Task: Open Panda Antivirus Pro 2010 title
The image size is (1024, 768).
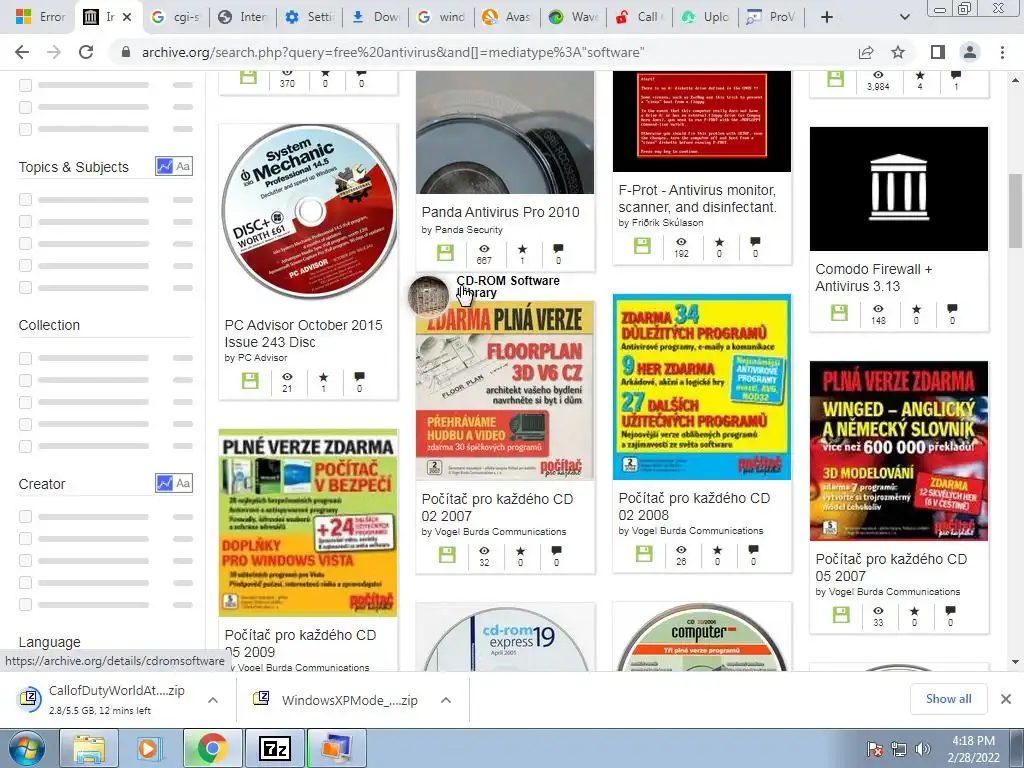Action: [500, 212]
